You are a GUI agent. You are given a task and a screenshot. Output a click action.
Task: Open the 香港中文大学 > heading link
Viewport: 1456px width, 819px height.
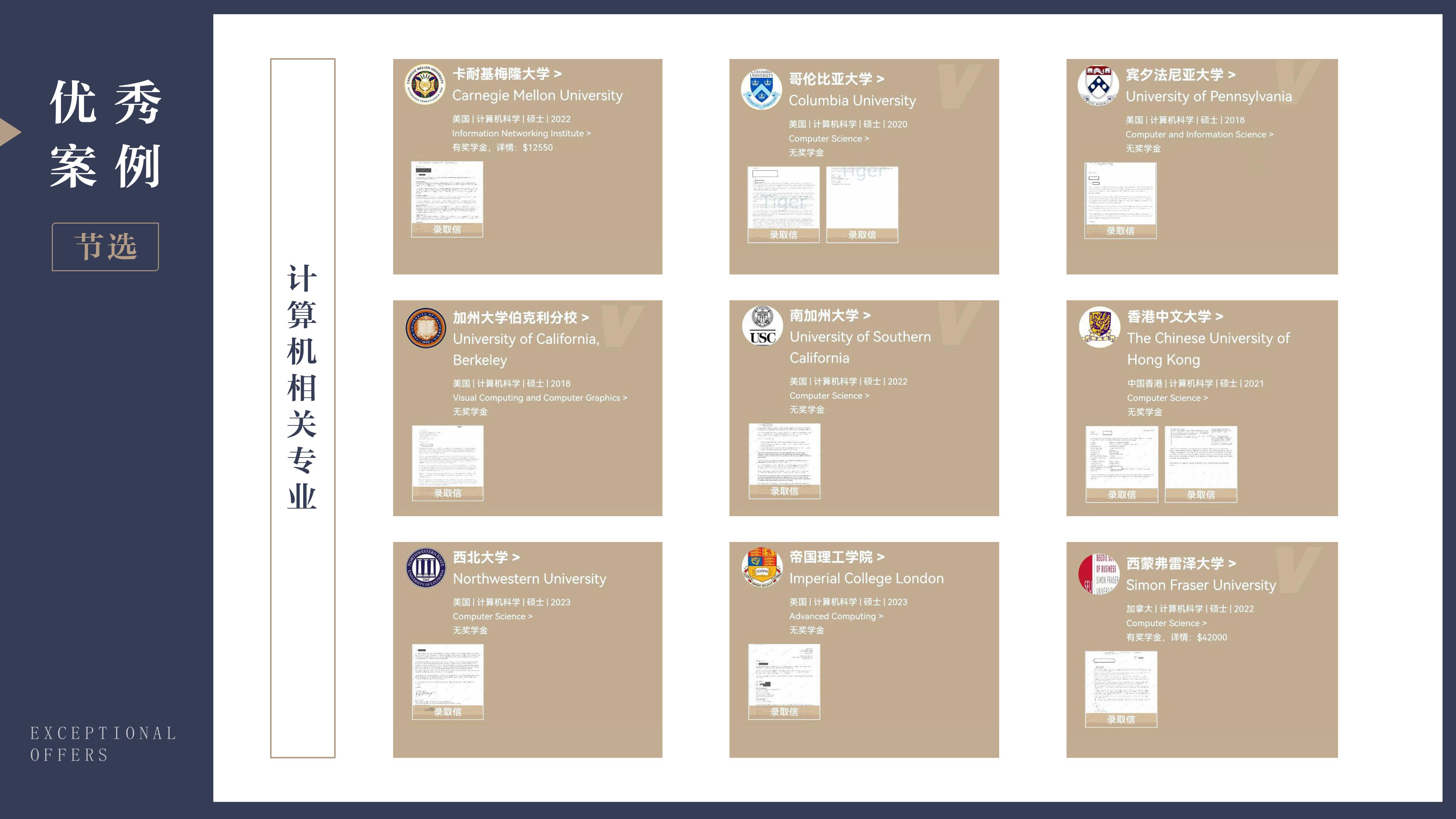tap(1175, 317)
